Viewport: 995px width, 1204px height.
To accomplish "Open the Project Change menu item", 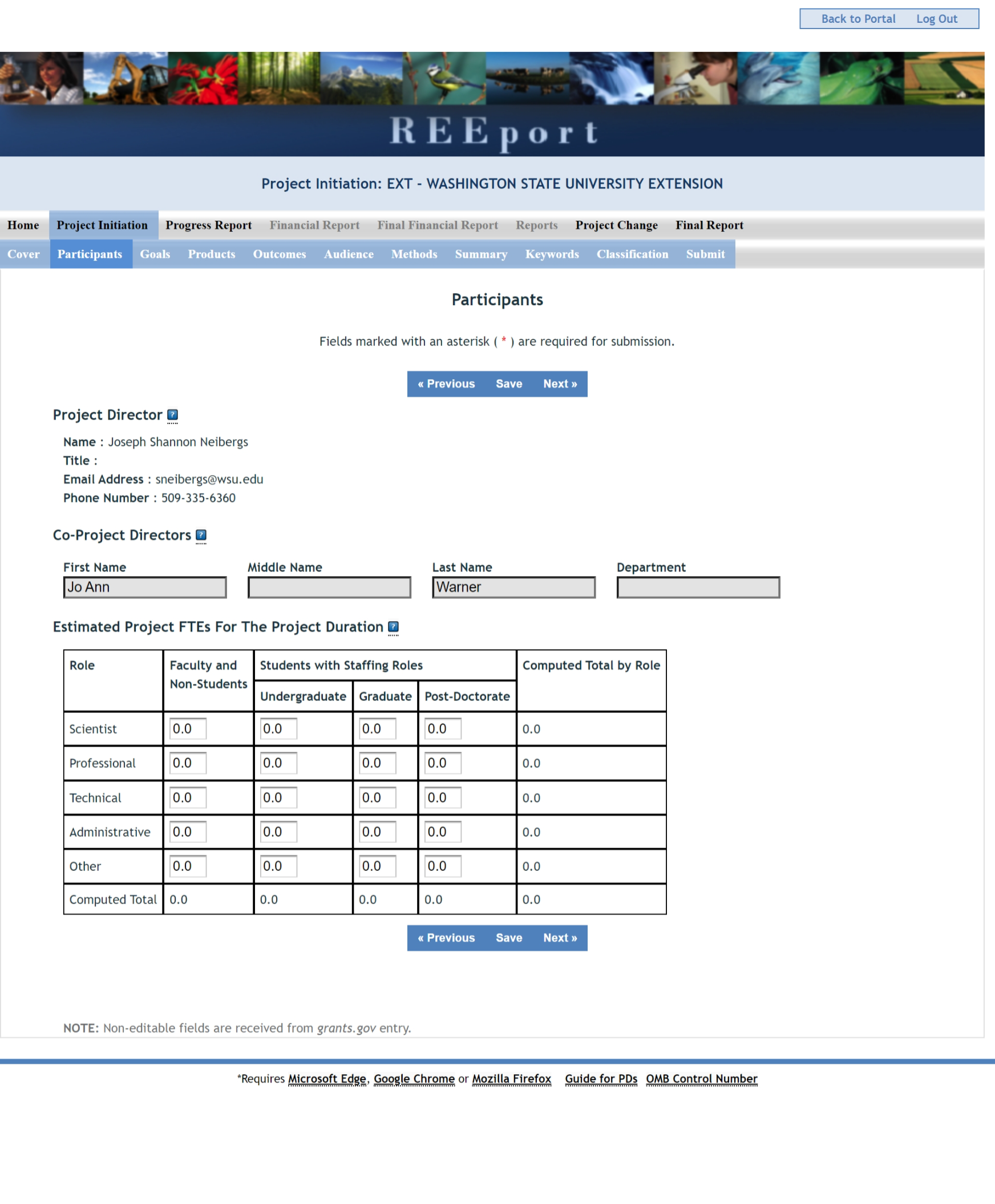I will [x=616, y=225].
